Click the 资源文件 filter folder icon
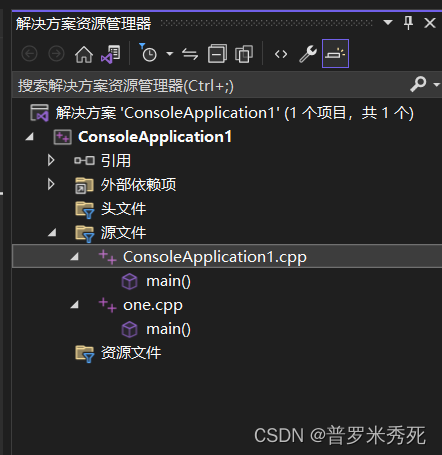 [x=85, y=354]
